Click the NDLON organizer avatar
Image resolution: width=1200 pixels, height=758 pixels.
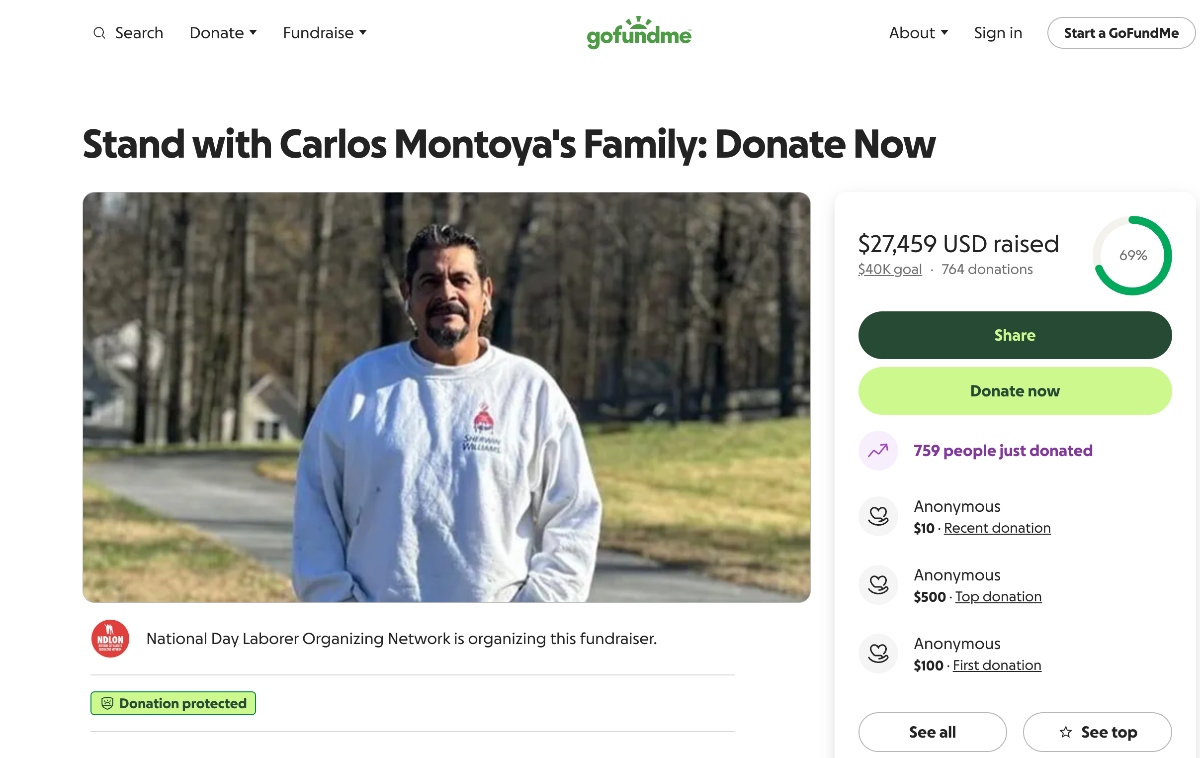coord(110,639)
